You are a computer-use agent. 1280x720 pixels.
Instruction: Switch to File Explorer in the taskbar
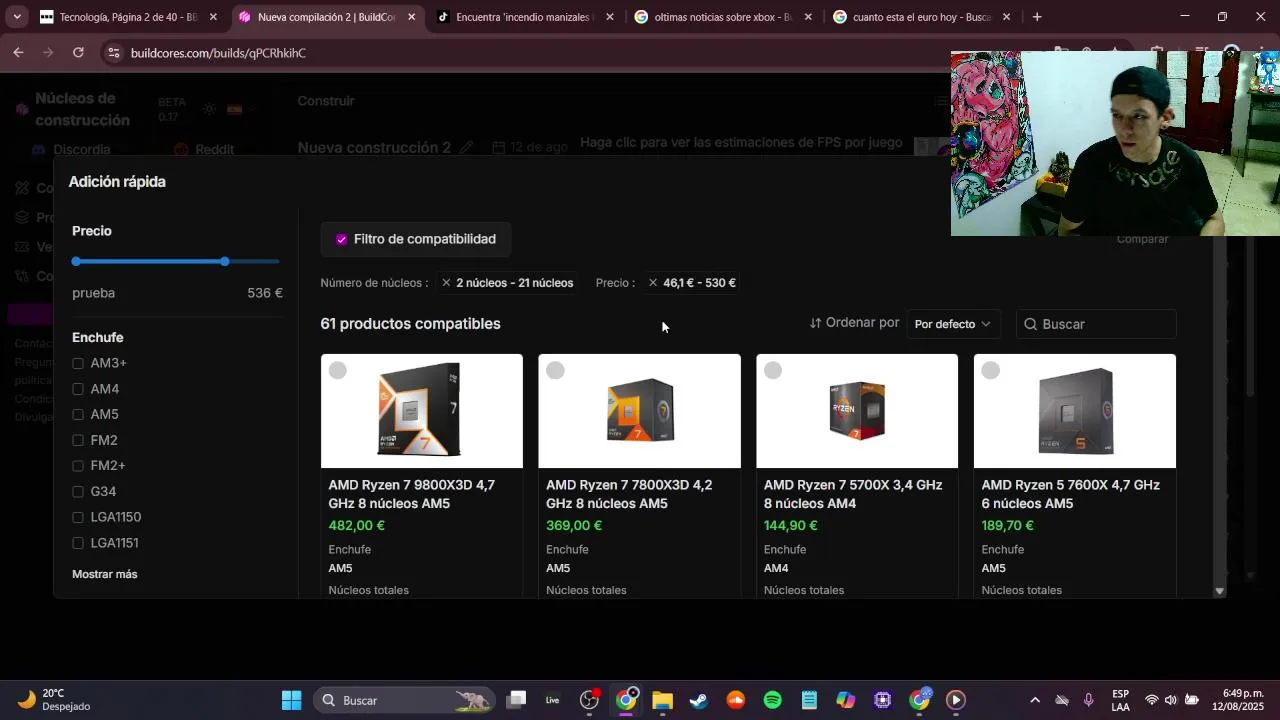[662, 700]
